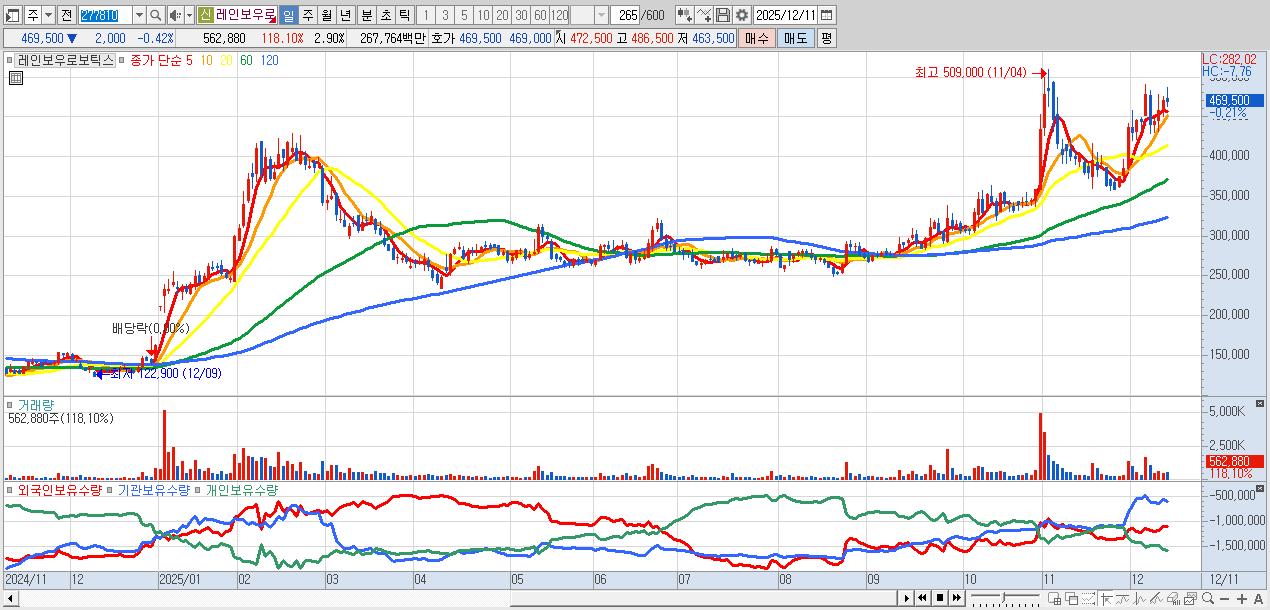
Task: Select the 틱 tick period toggle
Action: coord(404,15)
